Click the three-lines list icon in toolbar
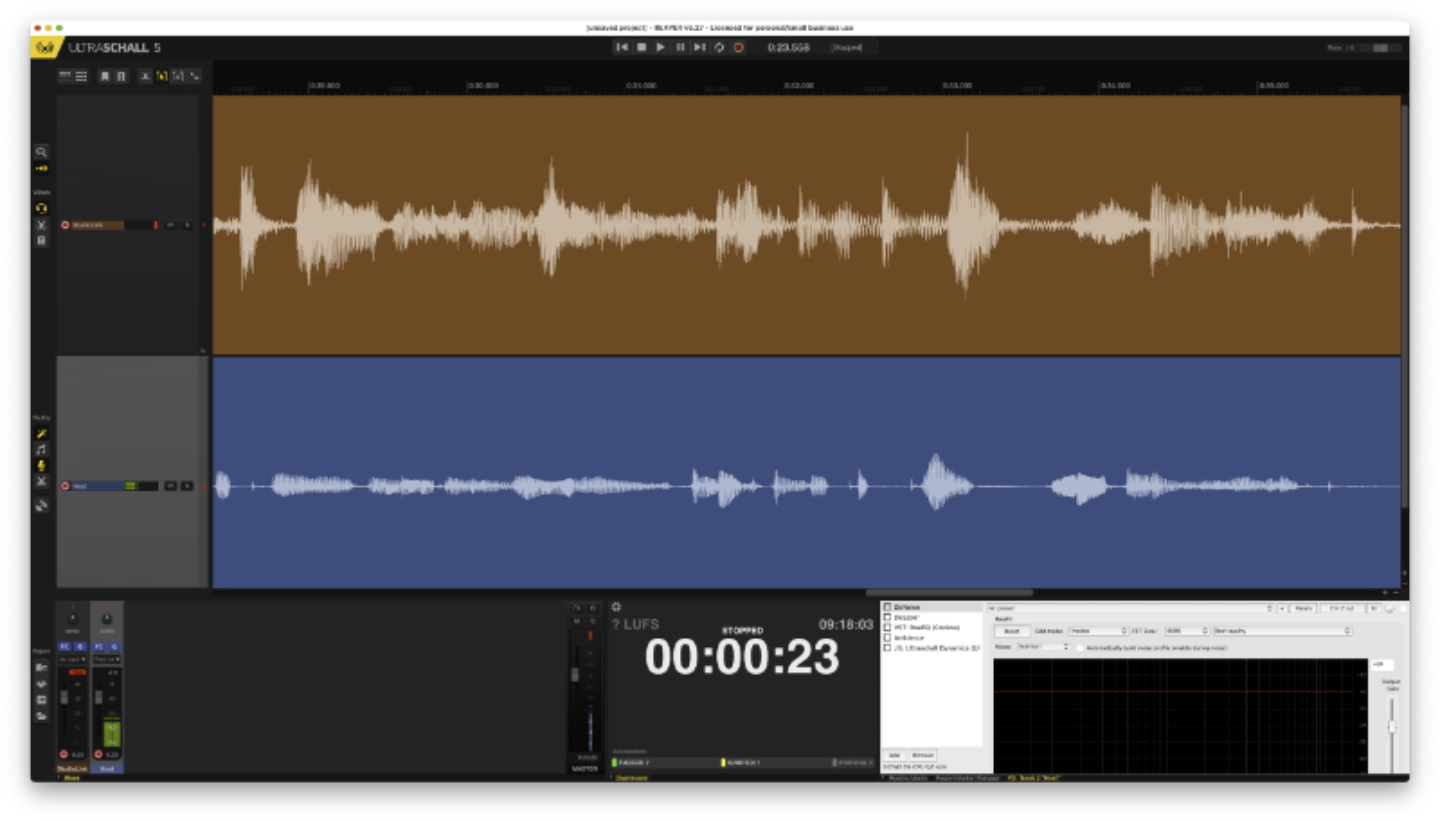 [82, 76]
